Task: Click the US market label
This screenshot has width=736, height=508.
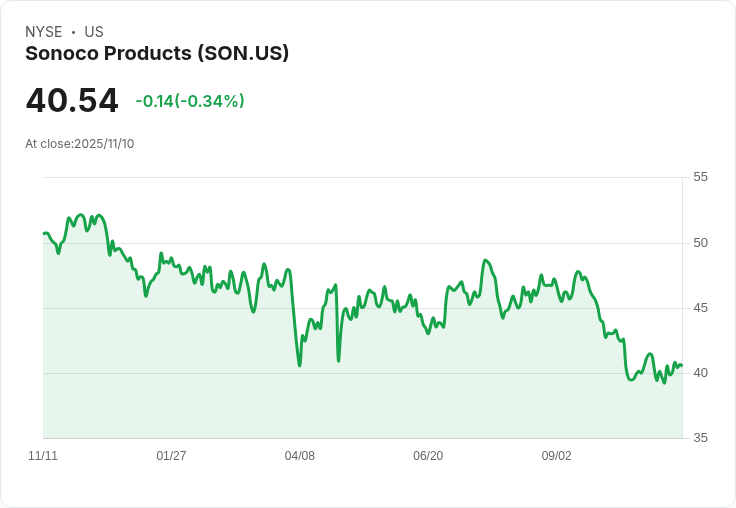Action: (94, 32)
